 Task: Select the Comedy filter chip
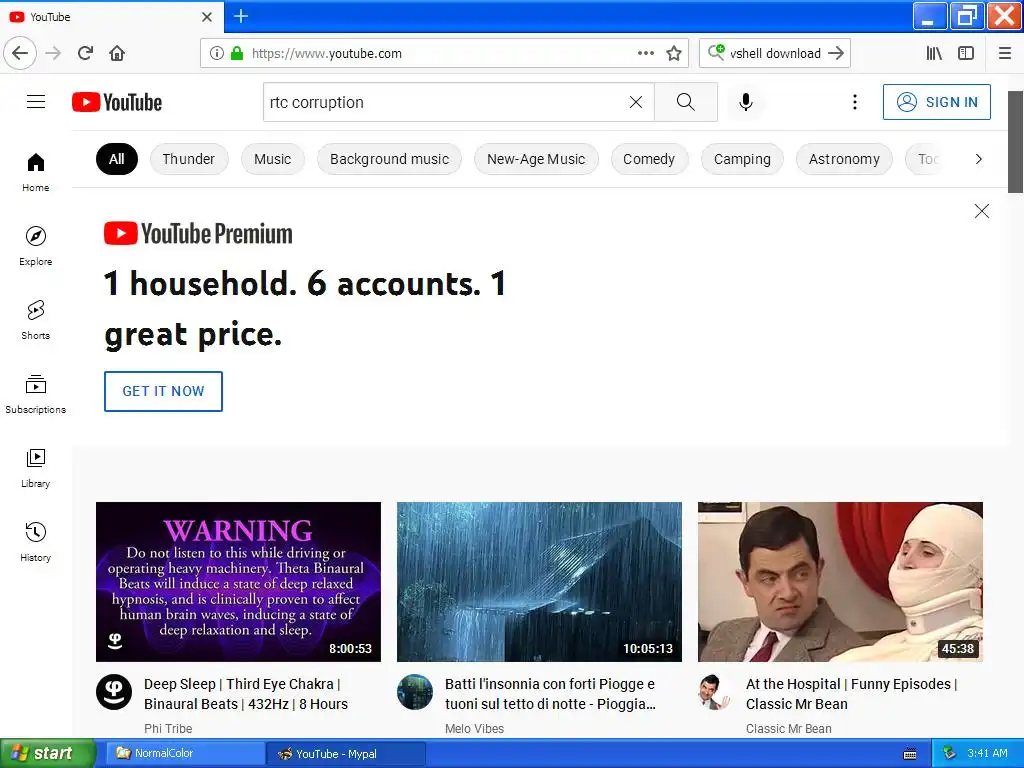coord(649,159)
